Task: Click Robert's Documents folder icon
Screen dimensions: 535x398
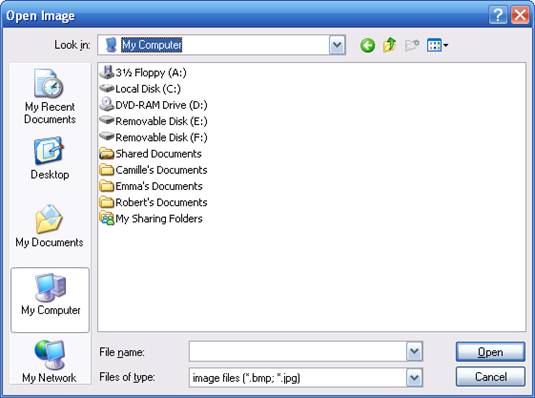Action: [107, 202]
